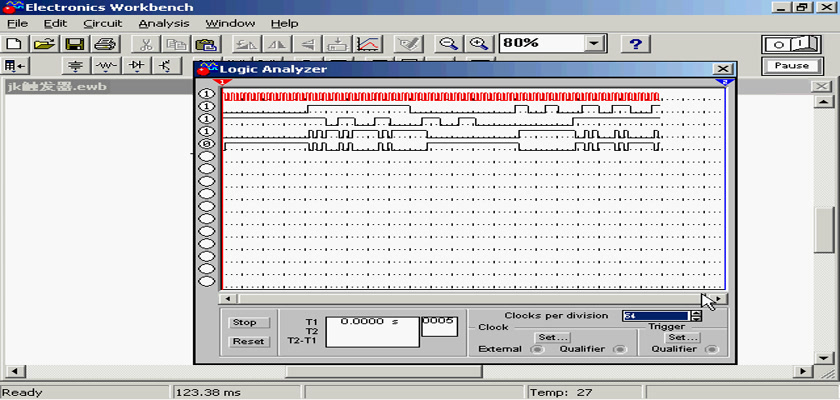Open Component Properties icon

pyautogui.click(x=409, y=44)
